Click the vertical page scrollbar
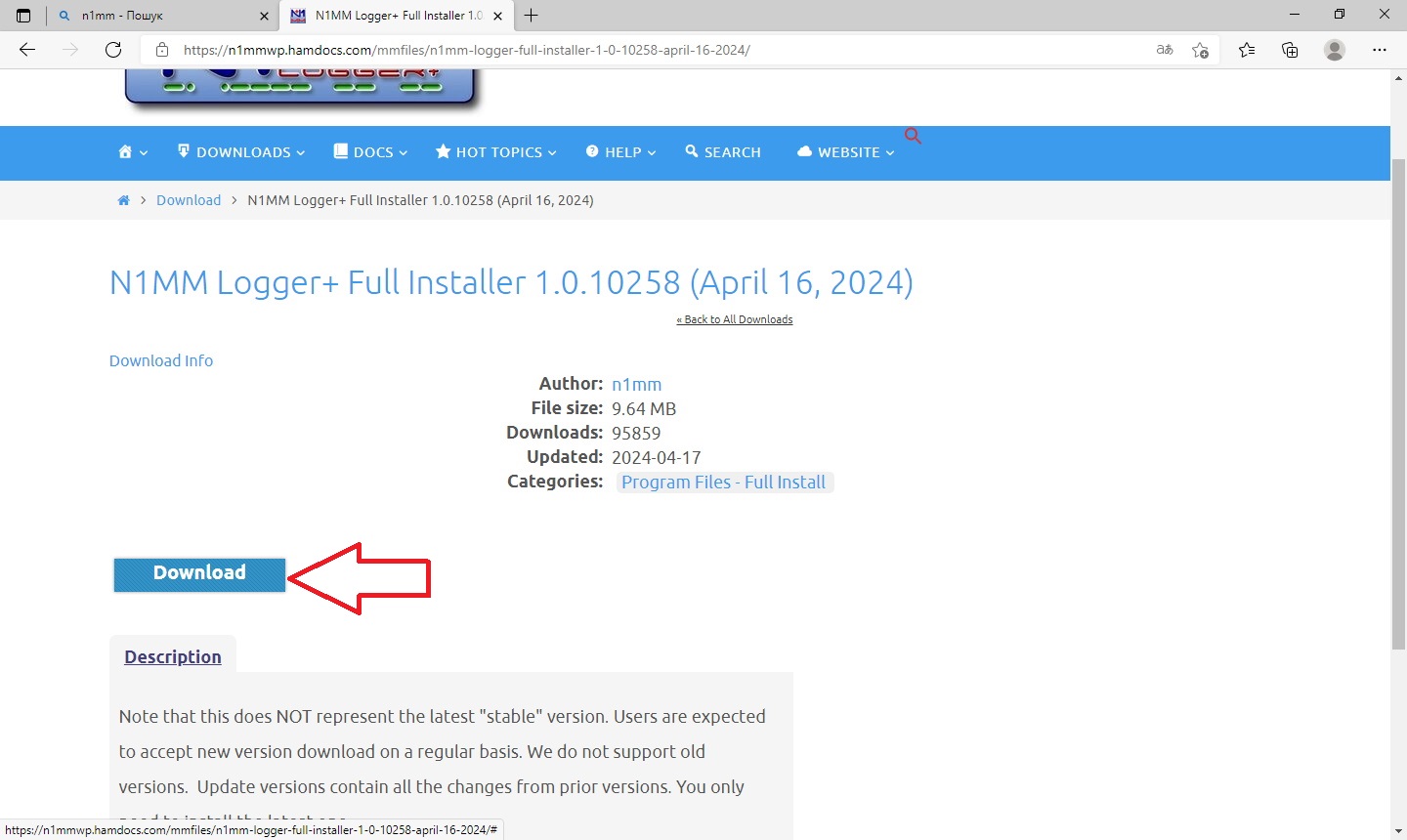Screen dimensions: 1407x840 [1398, 405]
